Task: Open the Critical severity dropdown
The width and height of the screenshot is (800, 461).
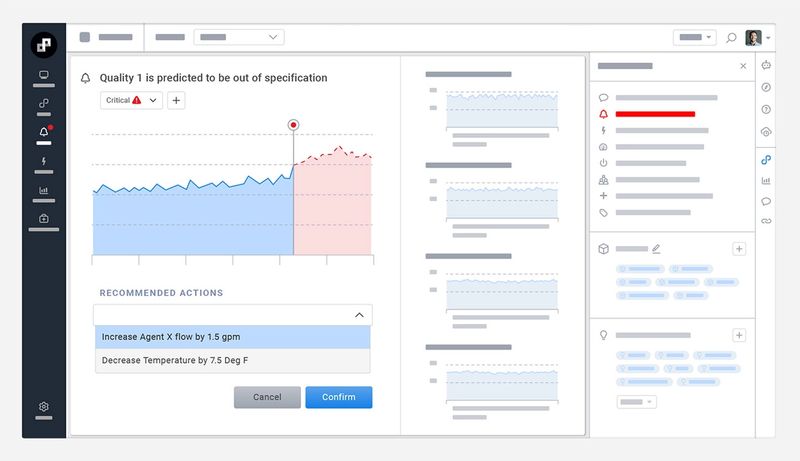Action: 131,100
